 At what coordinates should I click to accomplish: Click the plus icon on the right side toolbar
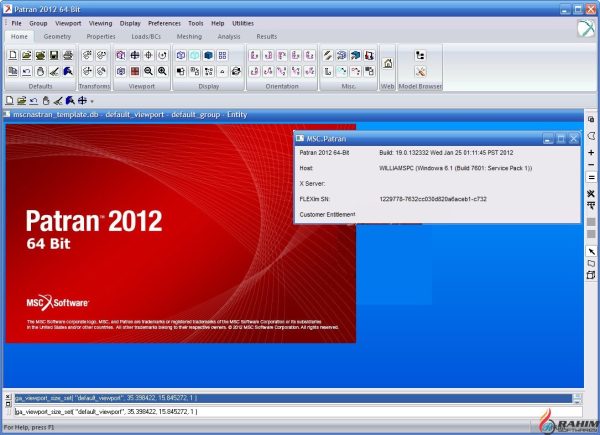(591, 153)
